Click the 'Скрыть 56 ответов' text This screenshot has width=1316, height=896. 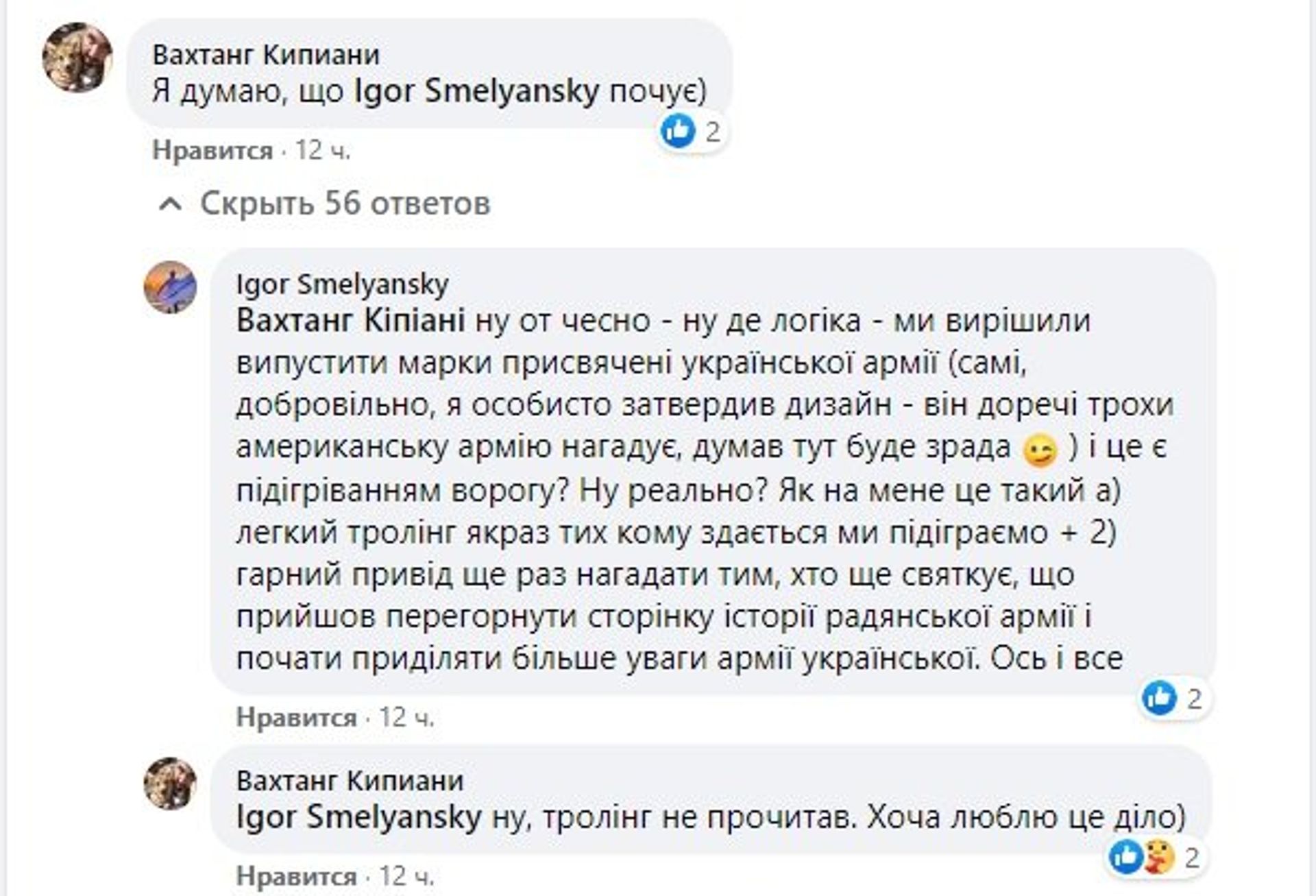(345, 203)
